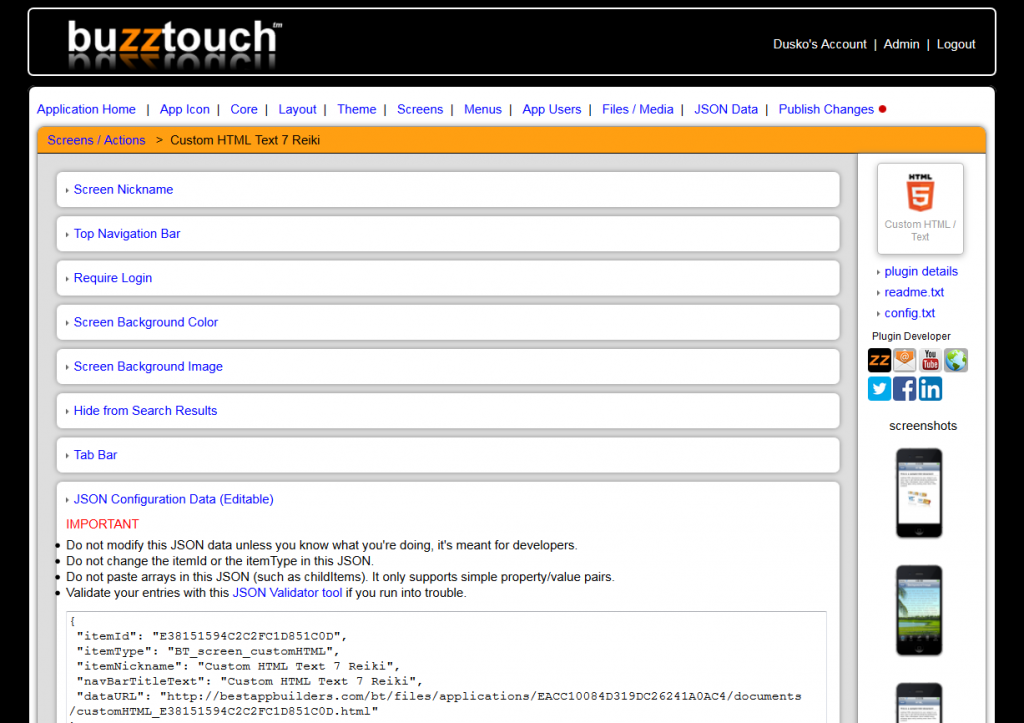This screenshot has height=723, width=1024.
Task: Open the LinkedIn icon
Action: pos(930,389)
